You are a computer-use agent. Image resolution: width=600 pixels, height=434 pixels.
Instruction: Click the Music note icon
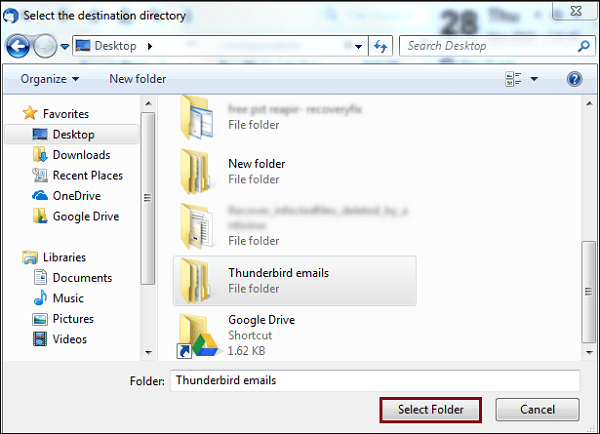tap(40, 298)
